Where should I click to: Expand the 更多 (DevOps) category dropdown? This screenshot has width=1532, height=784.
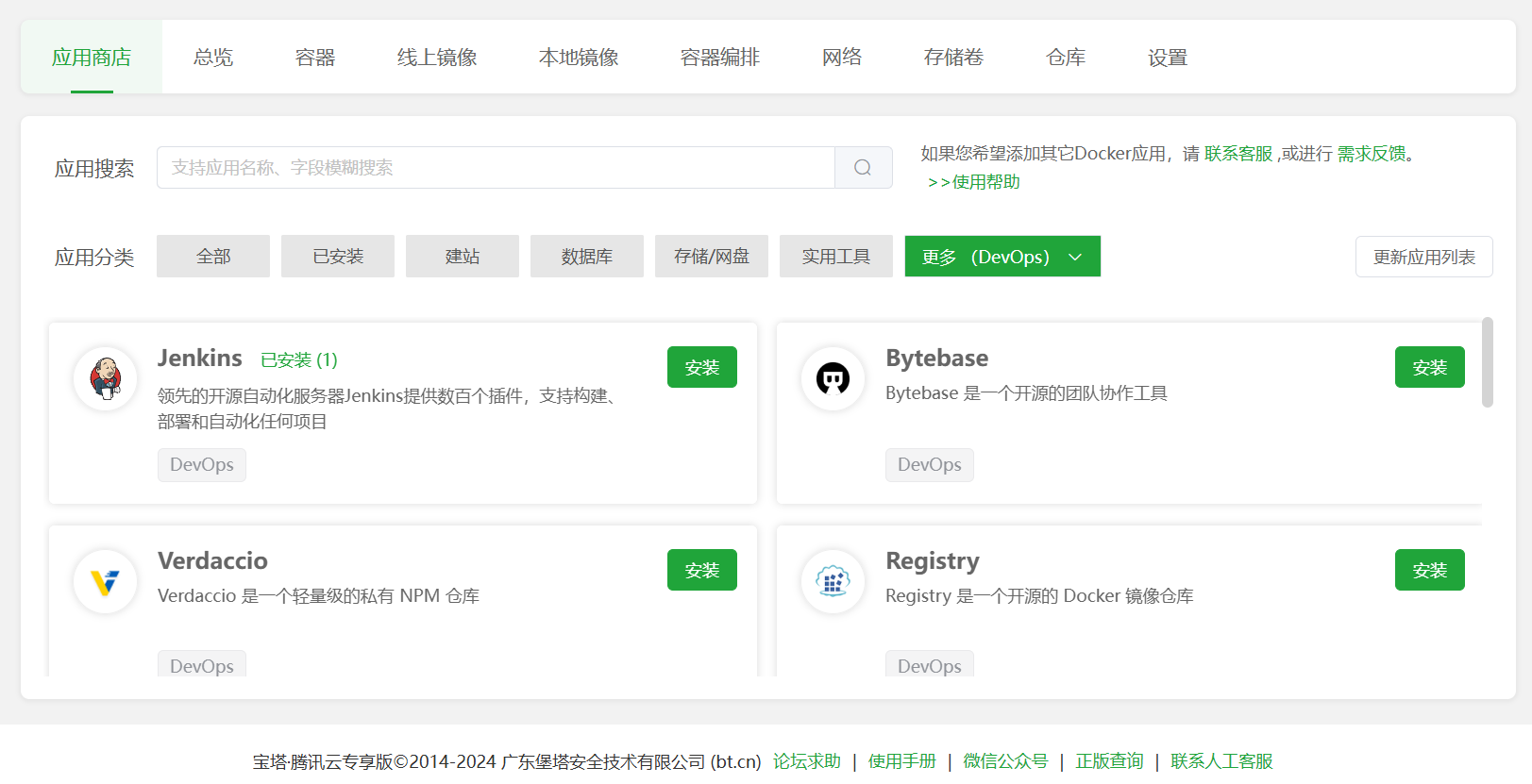pos(1002,257)
